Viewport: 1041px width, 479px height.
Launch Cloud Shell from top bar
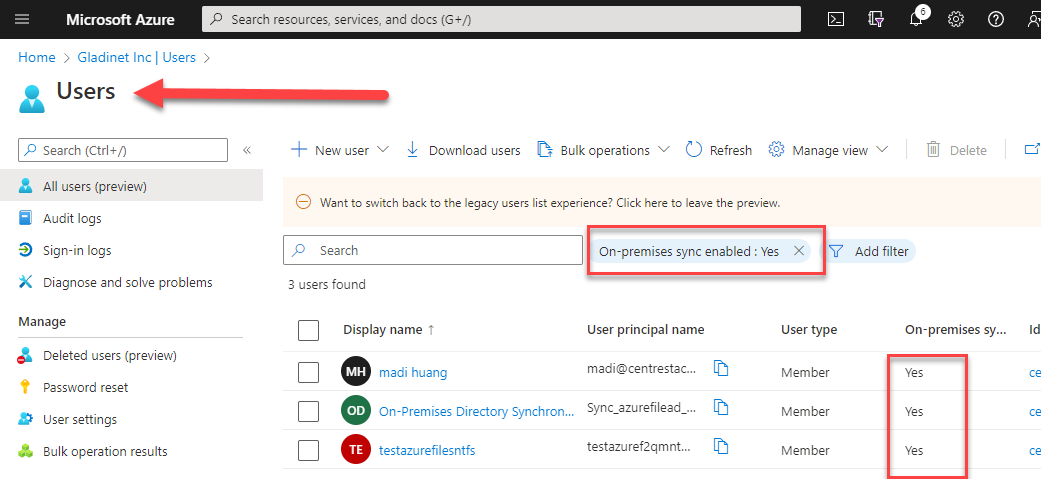coord(836,19)
